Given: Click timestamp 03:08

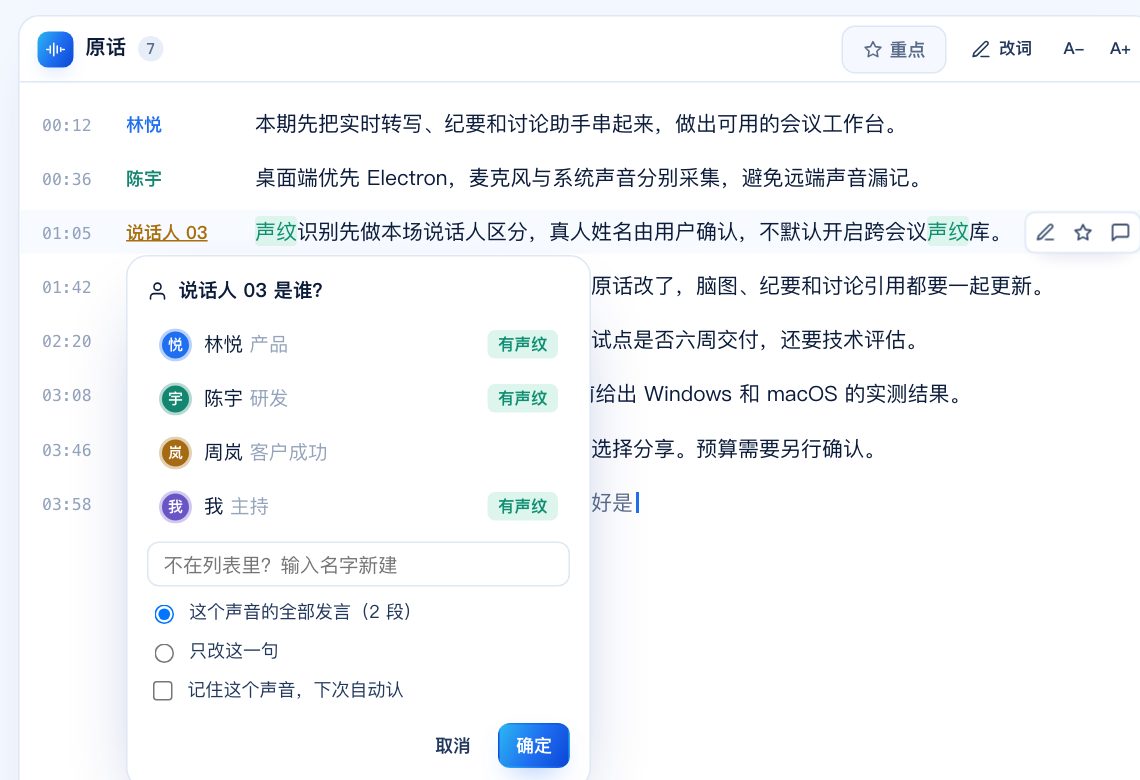Looking at the screenshot, I should [x=67, y=395].
